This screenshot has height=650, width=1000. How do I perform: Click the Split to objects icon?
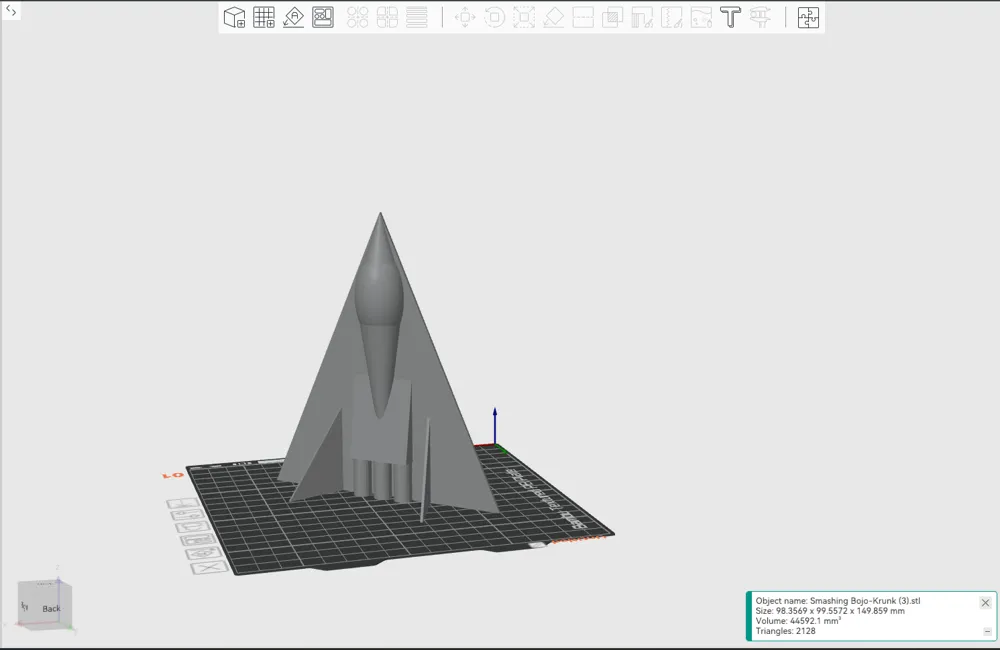pos(358,17)
